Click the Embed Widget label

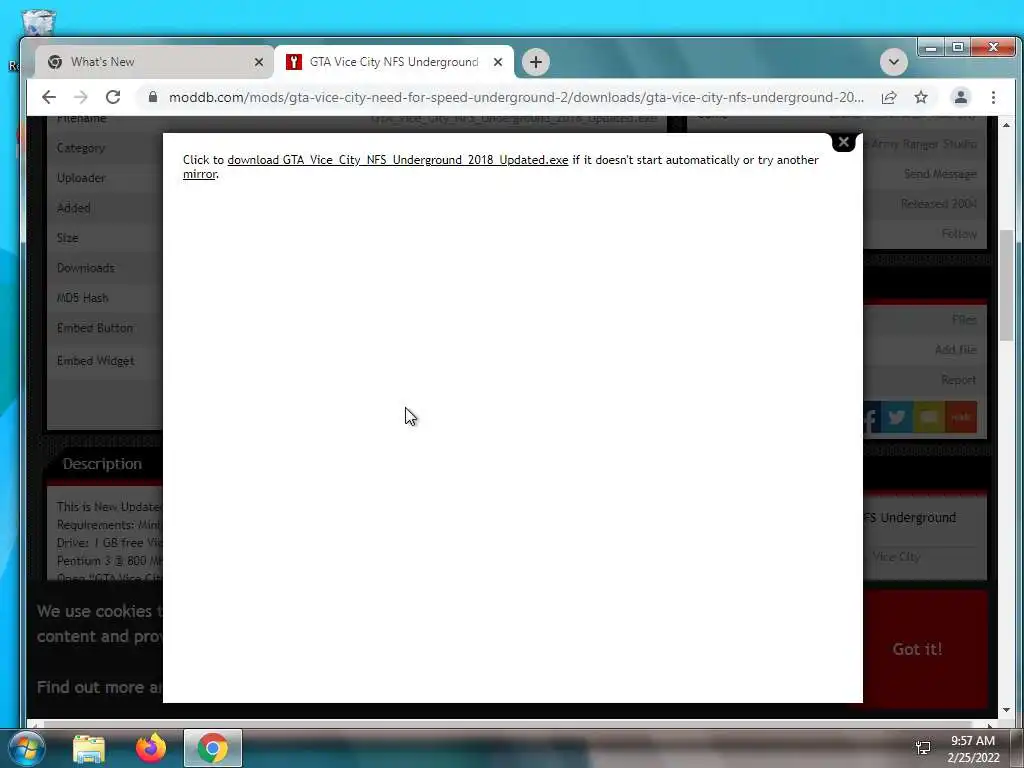tap(95, 360)
